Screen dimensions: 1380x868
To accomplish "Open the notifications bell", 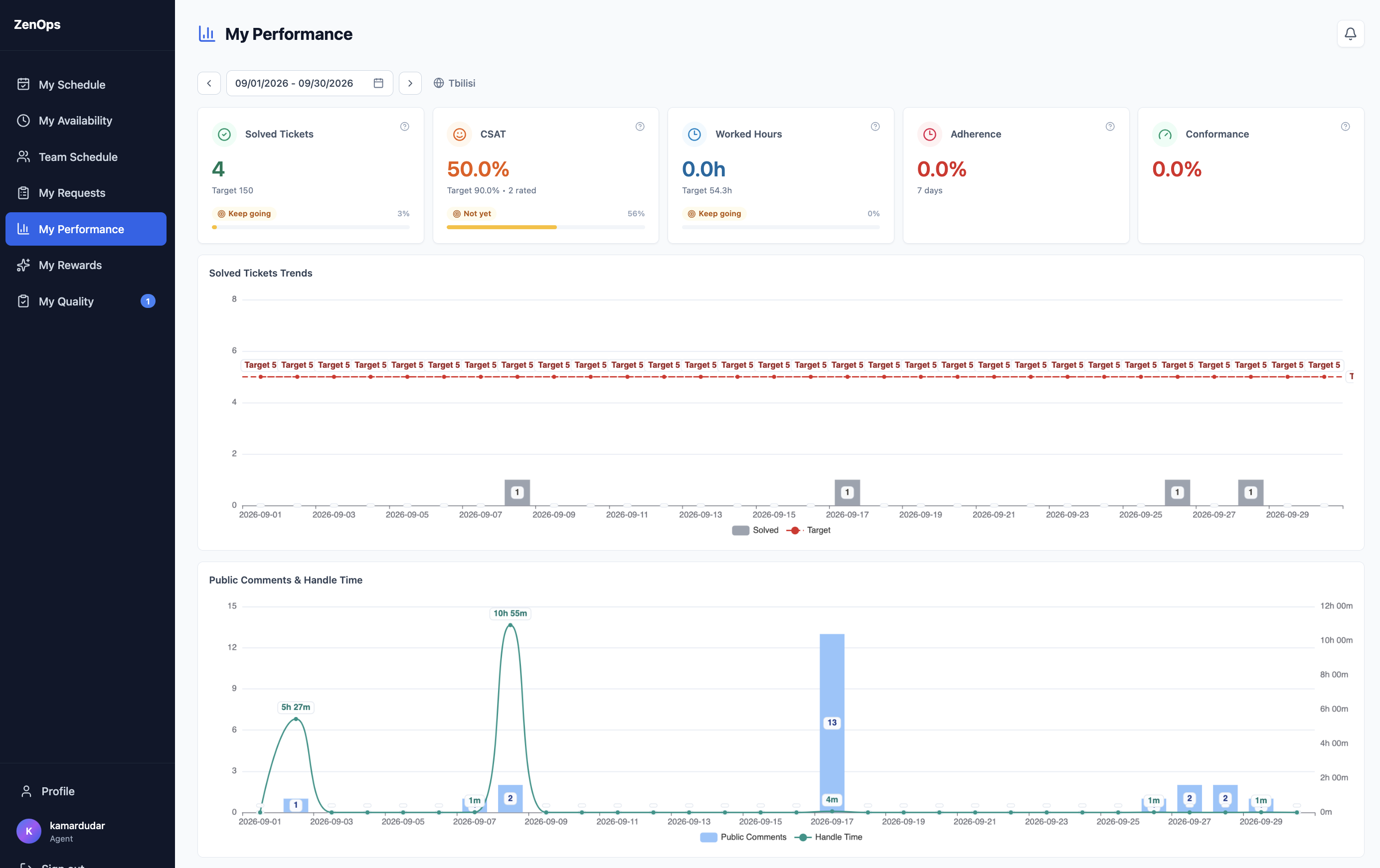I will pyautogui.click(x=1350, y=34).
